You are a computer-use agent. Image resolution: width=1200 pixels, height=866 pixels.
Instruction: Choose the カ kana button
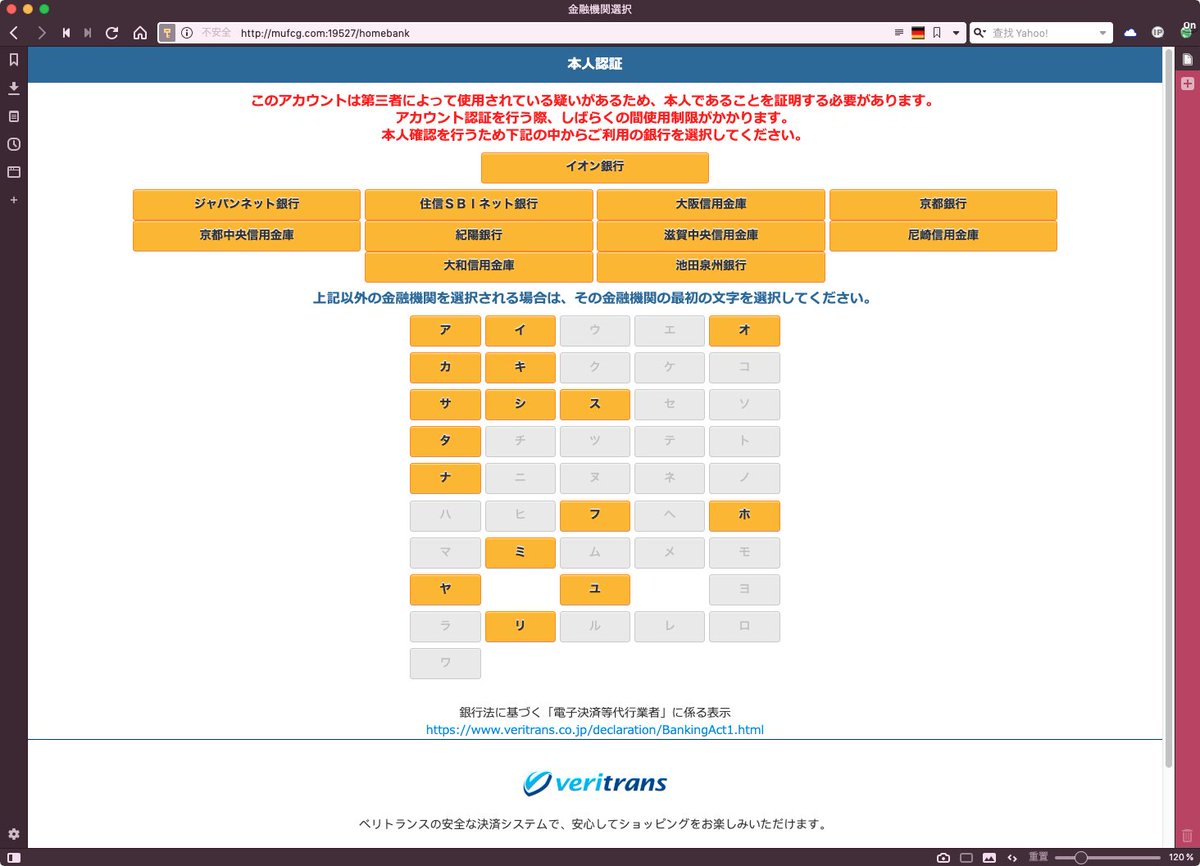tap(445, 368)
